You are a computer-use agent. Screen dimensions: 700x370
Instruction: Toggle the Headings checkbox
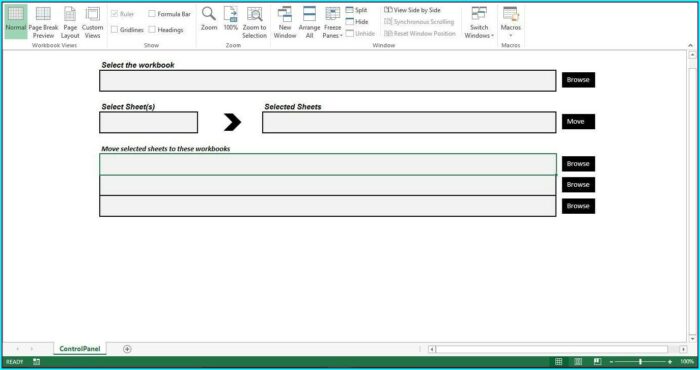coord(152,29)
